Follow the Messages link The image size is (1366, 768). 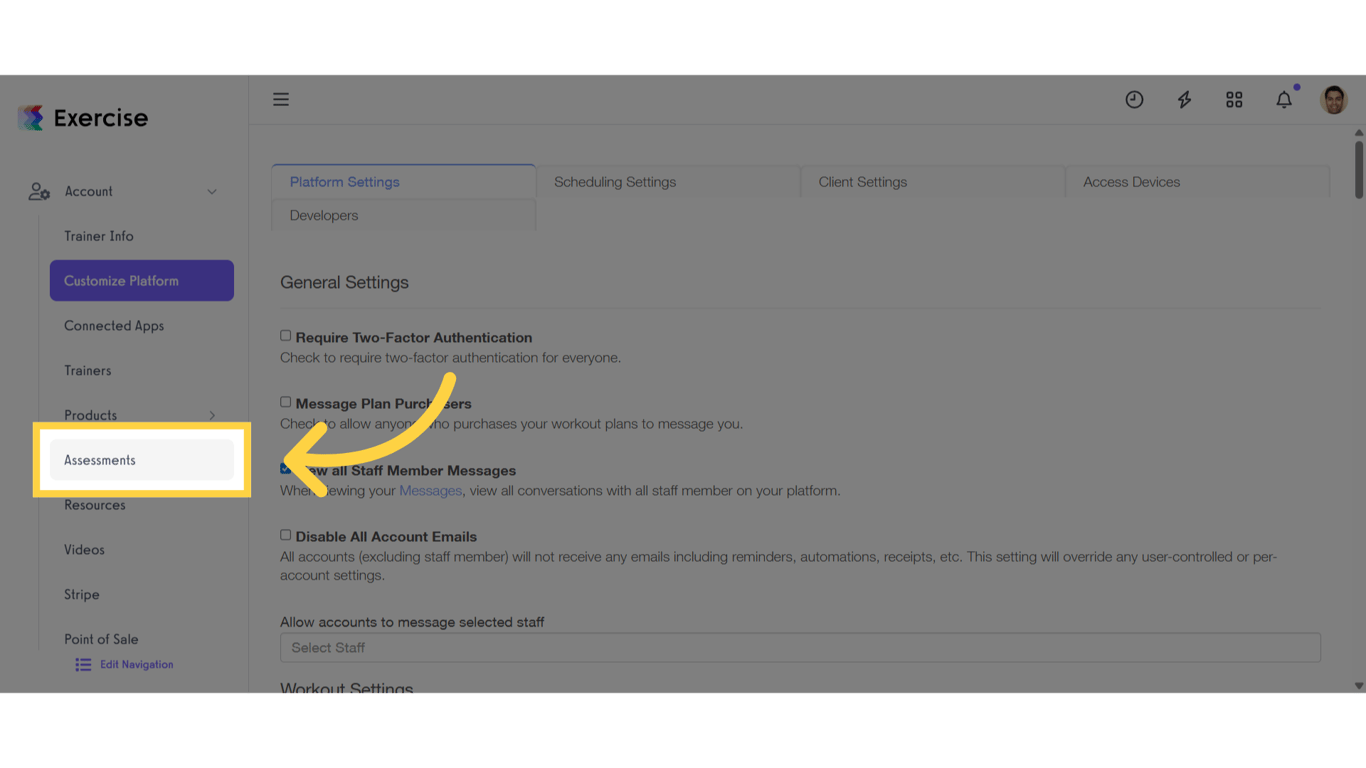[x=430, y=490]
